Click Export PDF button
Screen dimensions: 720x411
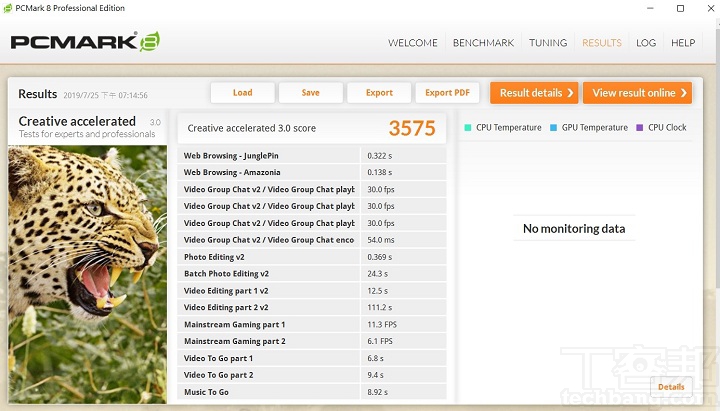coord(446,93)
